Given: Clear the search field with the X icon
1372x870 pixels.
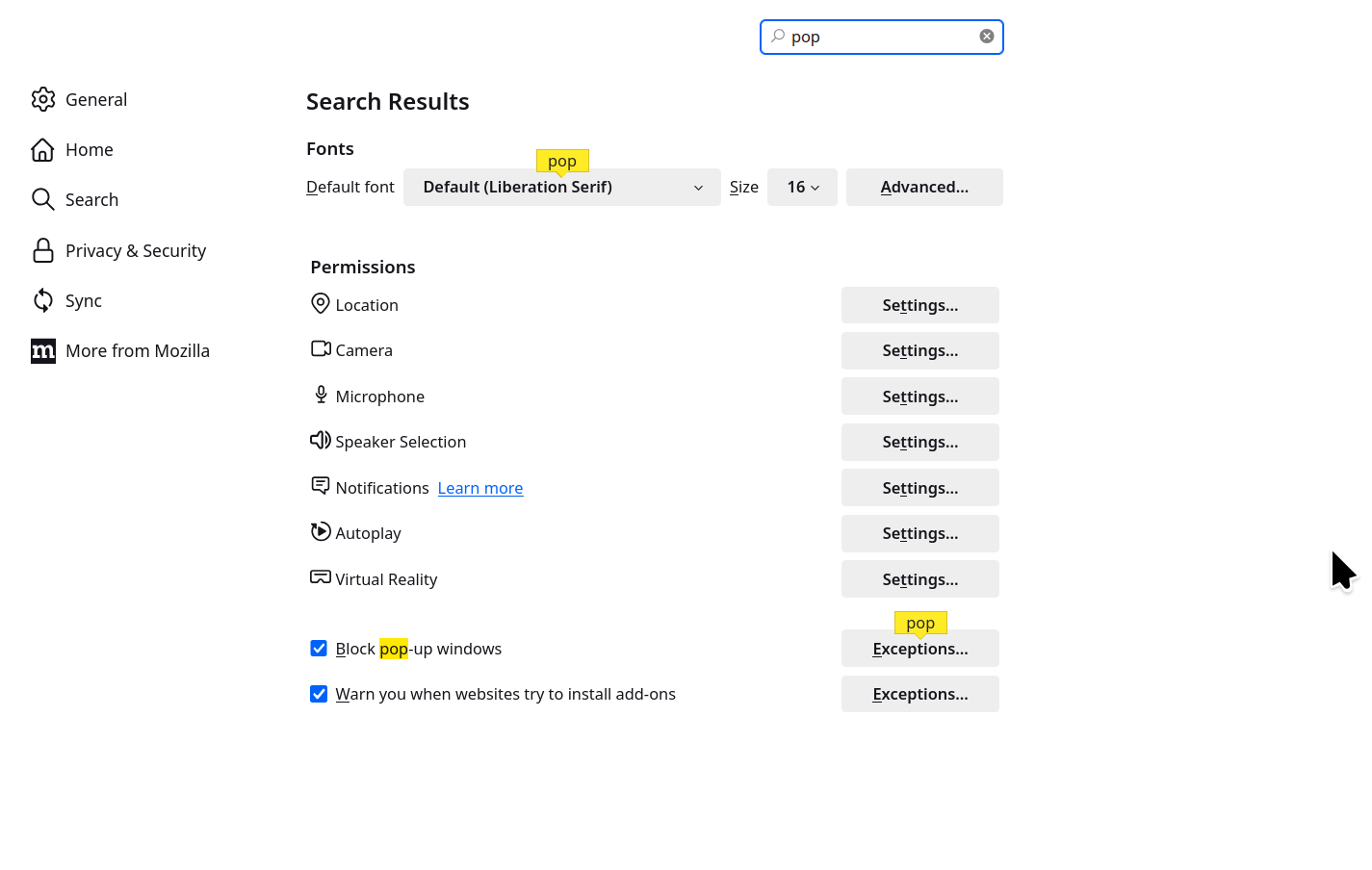Looking at the screenshot, I should click(x=987, y=37).
